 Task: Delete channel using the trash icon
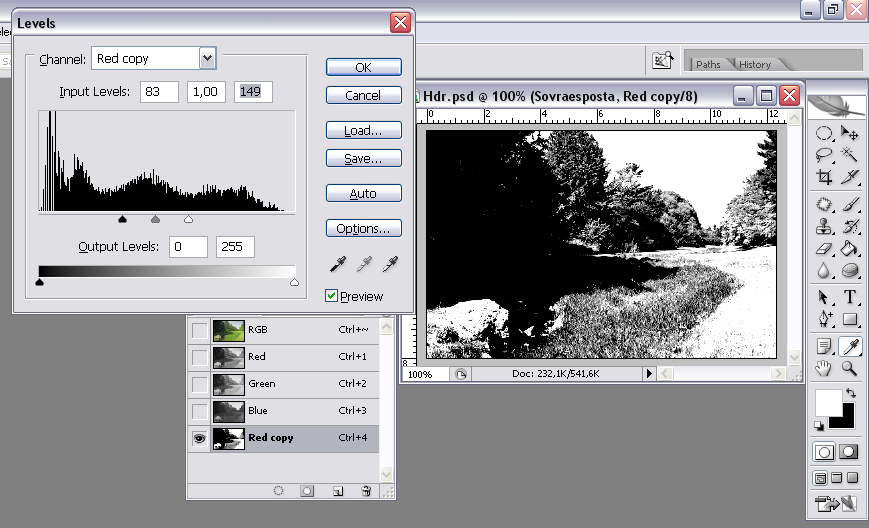point(366,491)
